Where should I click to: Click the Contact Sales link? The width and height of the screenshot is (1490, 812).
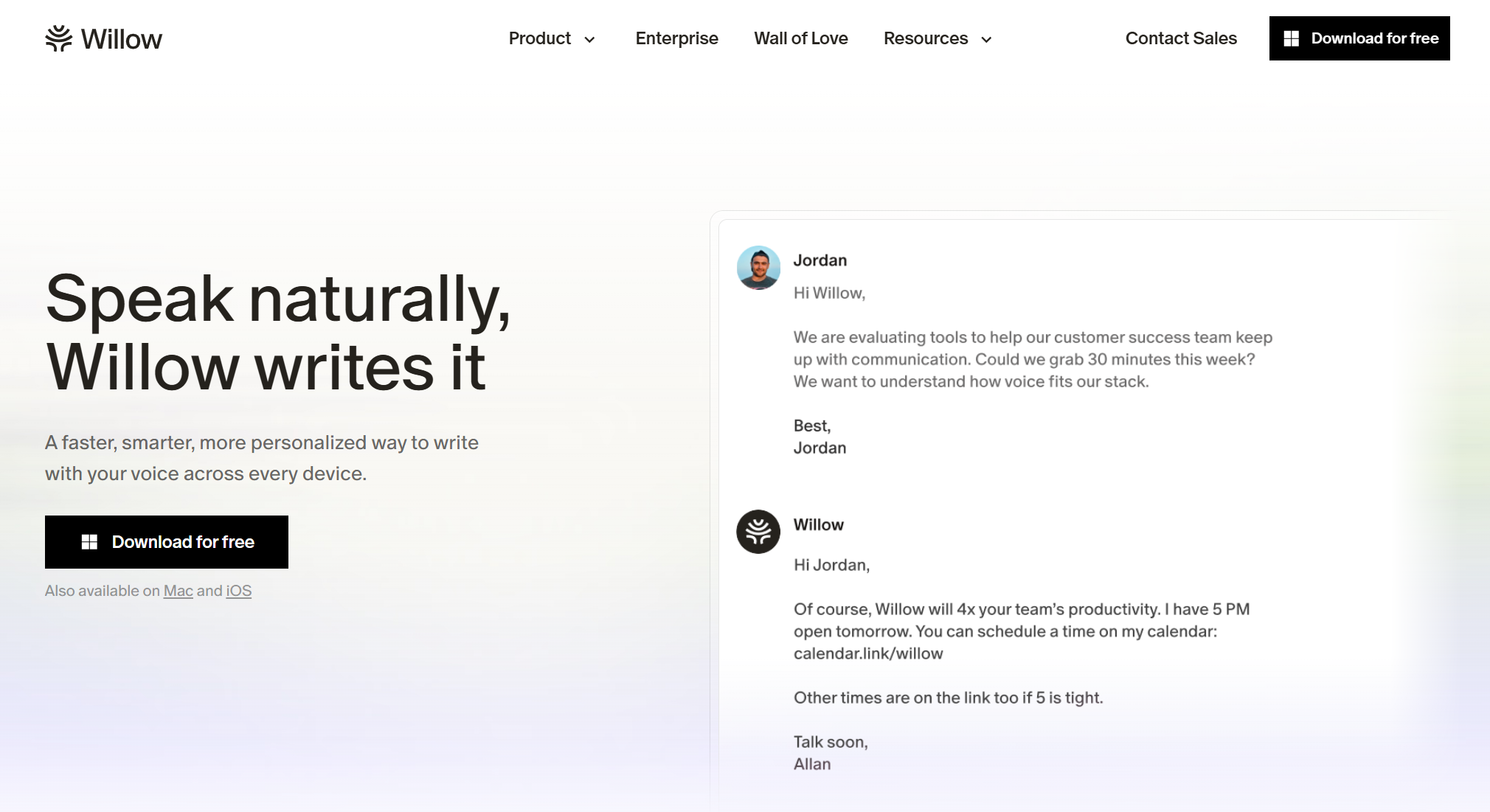tap(1181, 38)
